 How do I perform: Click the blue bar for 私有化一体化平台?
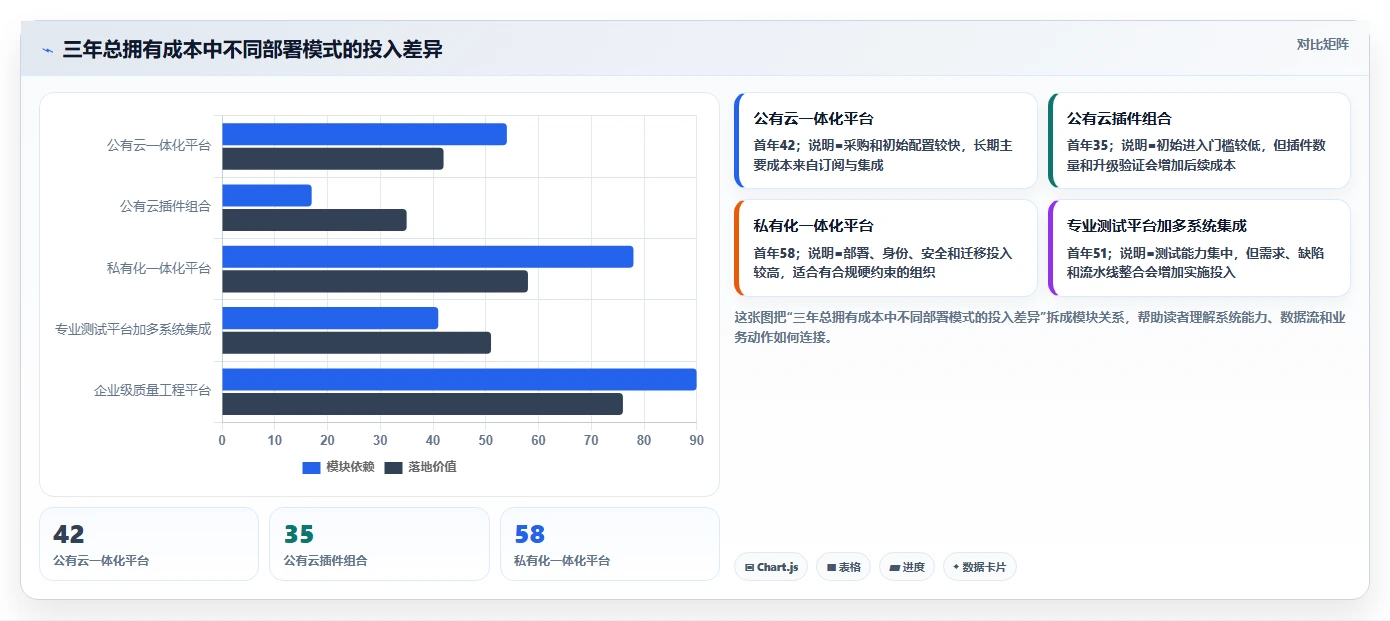(427, 256)
